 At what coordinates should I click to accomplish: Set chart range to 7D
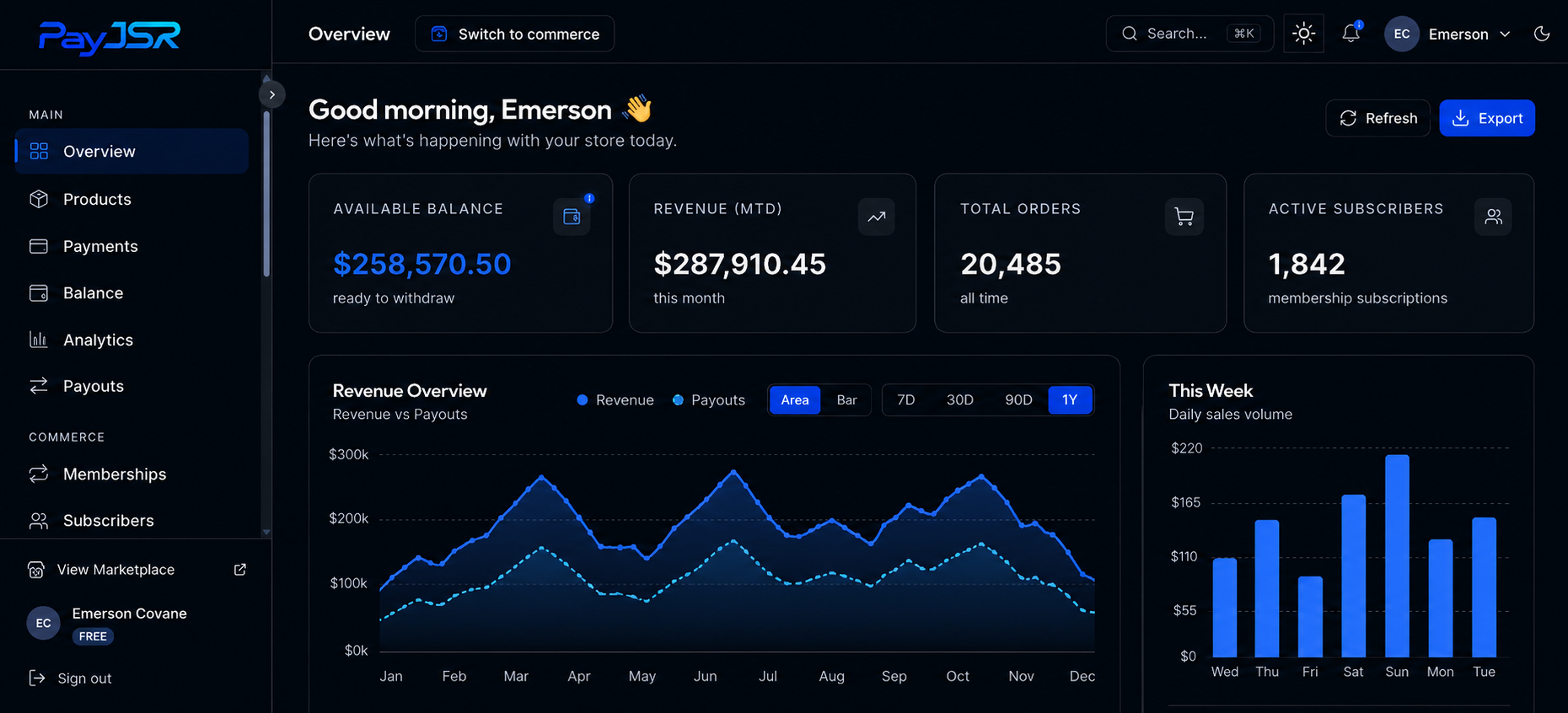click(x=906, y=399)
